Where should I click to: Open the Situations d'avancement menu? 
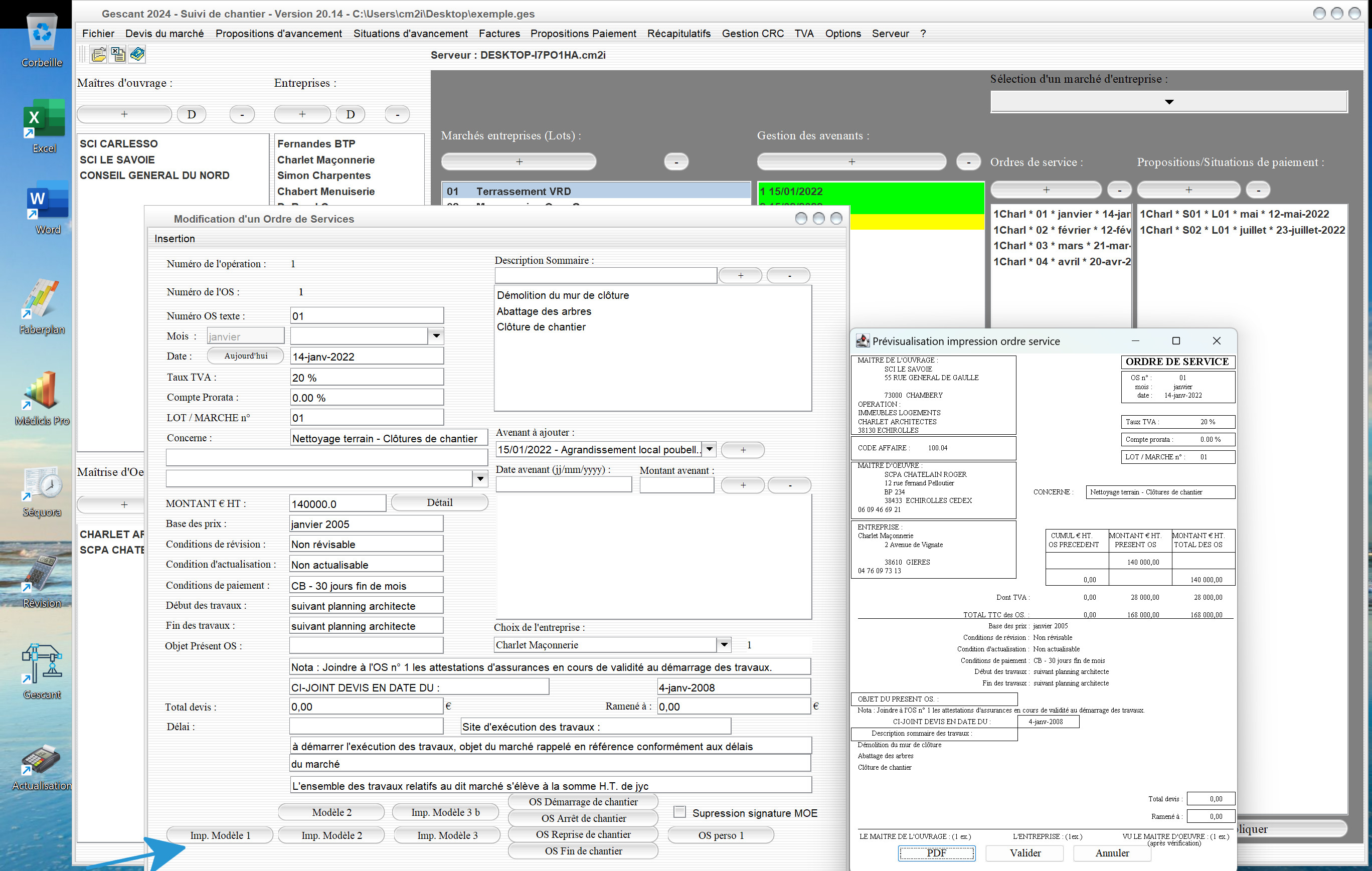pos(410,34)
